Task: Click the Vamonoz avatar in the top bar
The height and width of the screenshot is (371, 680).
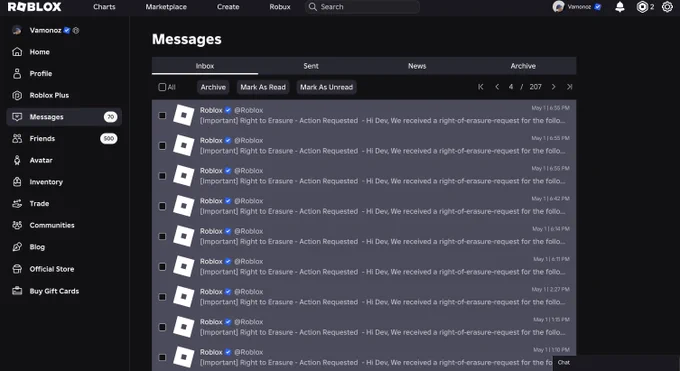Action: coord(558,7)
